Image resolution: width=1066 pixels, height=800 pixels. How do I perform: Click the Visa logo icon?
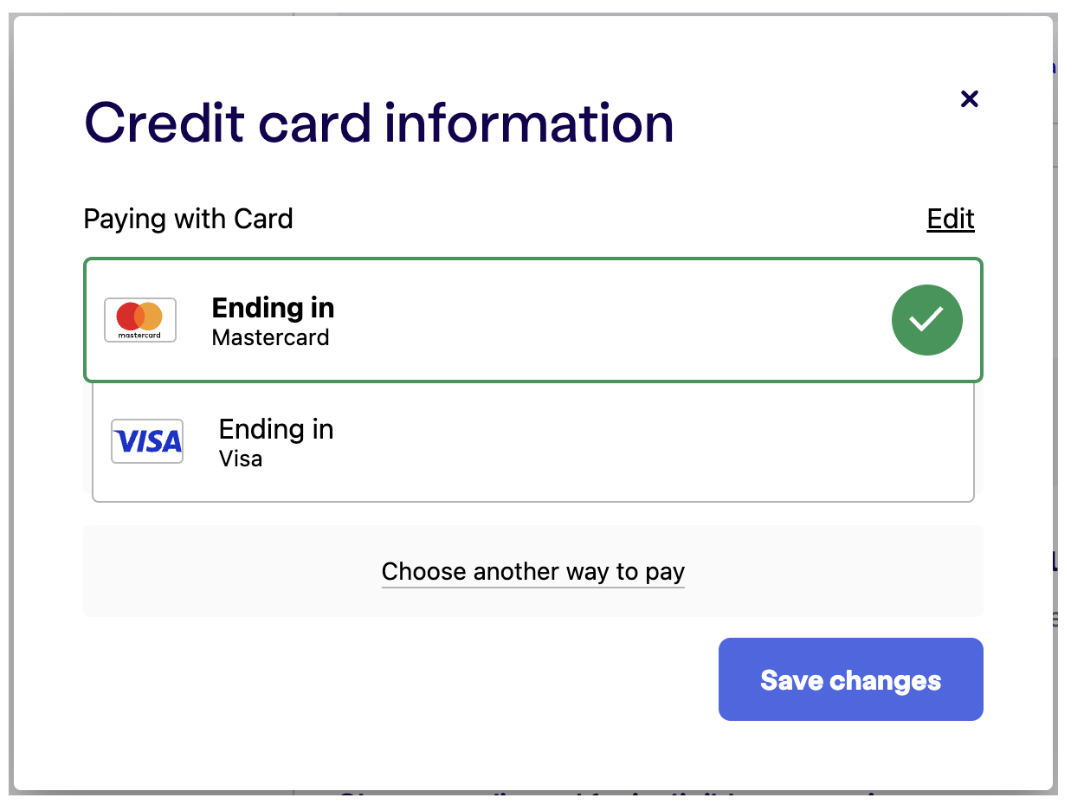[147, 441]
